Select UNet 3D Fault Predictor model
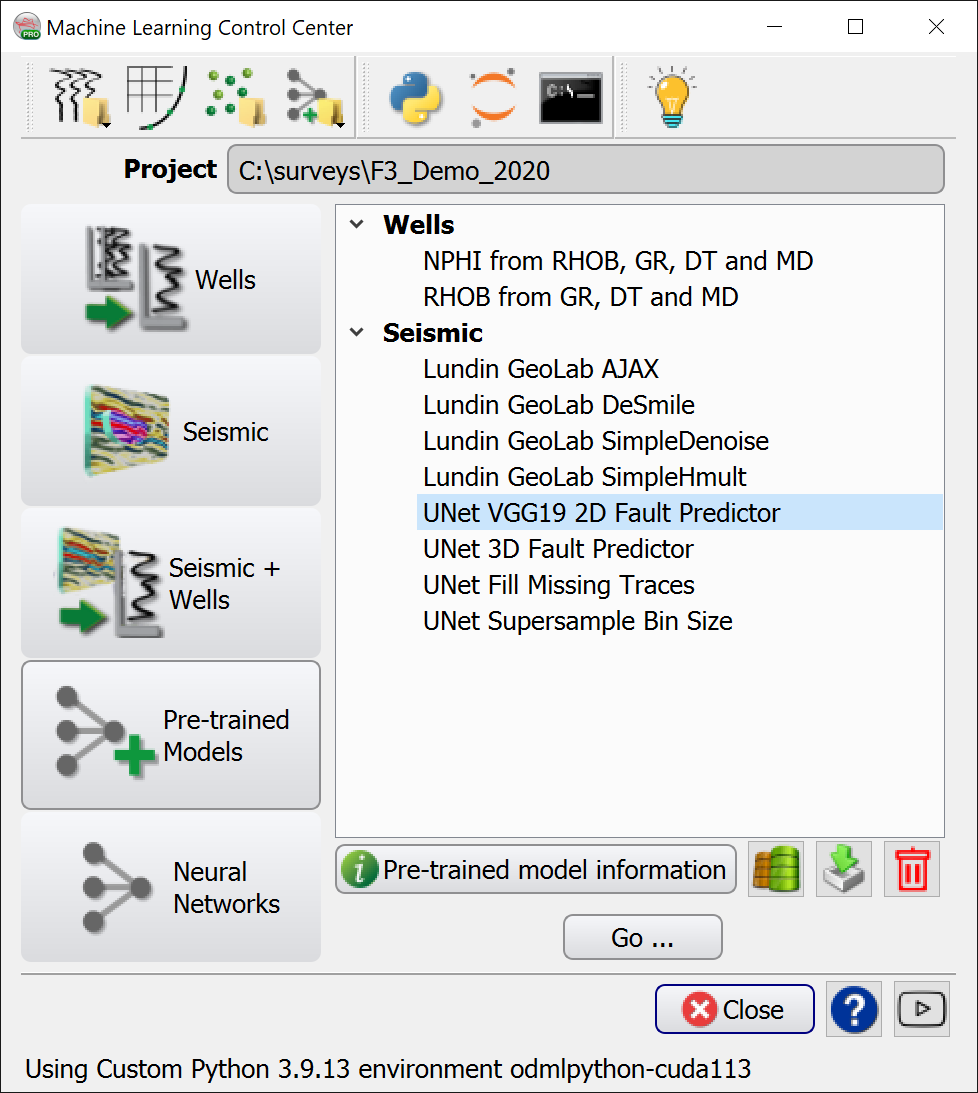This screenshot has width=978, height=1093. pos(558,549)
